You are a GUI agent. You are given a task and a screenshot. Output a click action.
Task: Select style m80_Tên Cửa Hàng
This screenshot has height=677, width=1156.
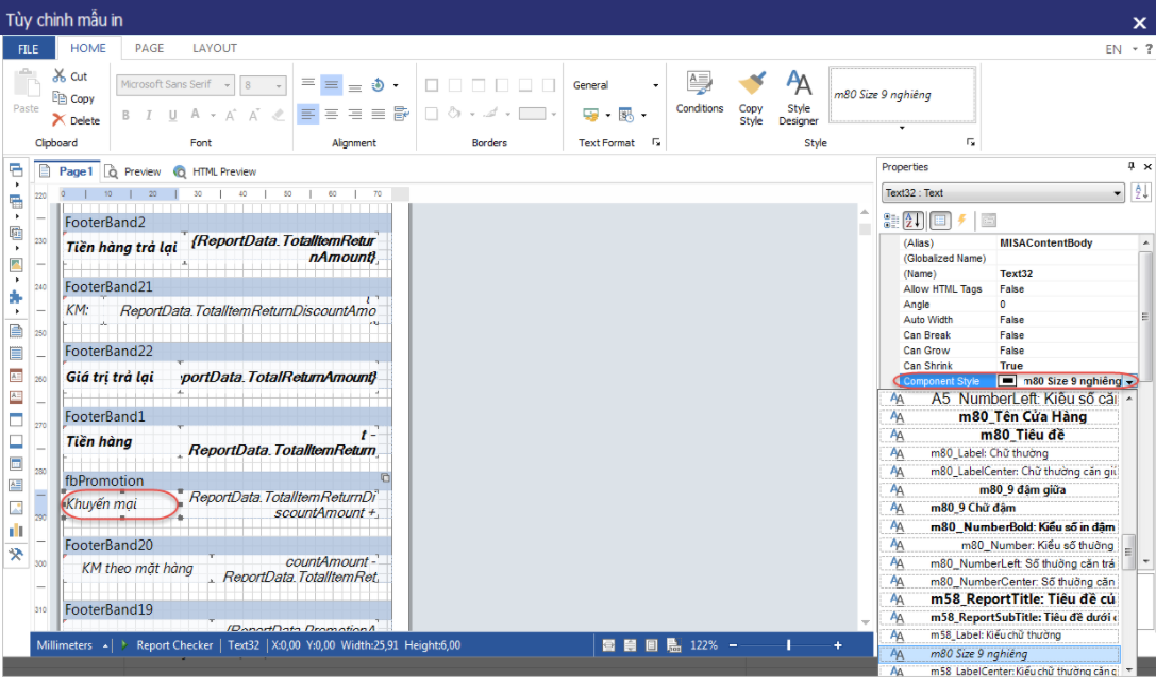pyautogui.click(x=1000, y=417)
